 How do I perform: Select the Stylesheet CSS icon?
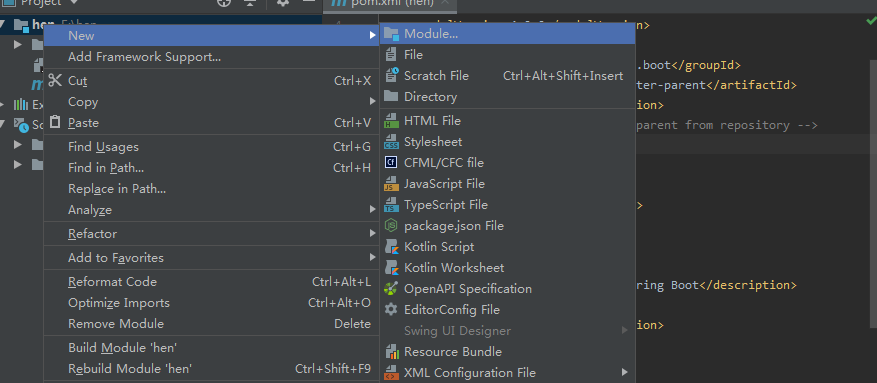(x=392, y=142)
